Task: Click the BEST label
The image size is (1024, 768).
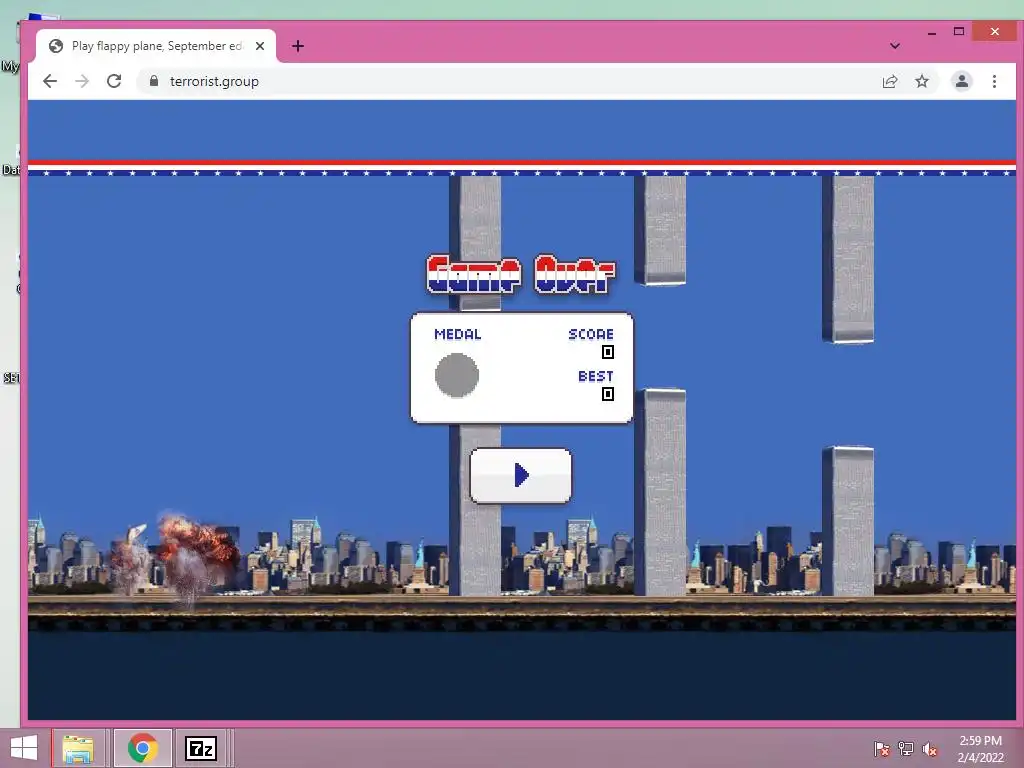Action: (x=596, y=376)
